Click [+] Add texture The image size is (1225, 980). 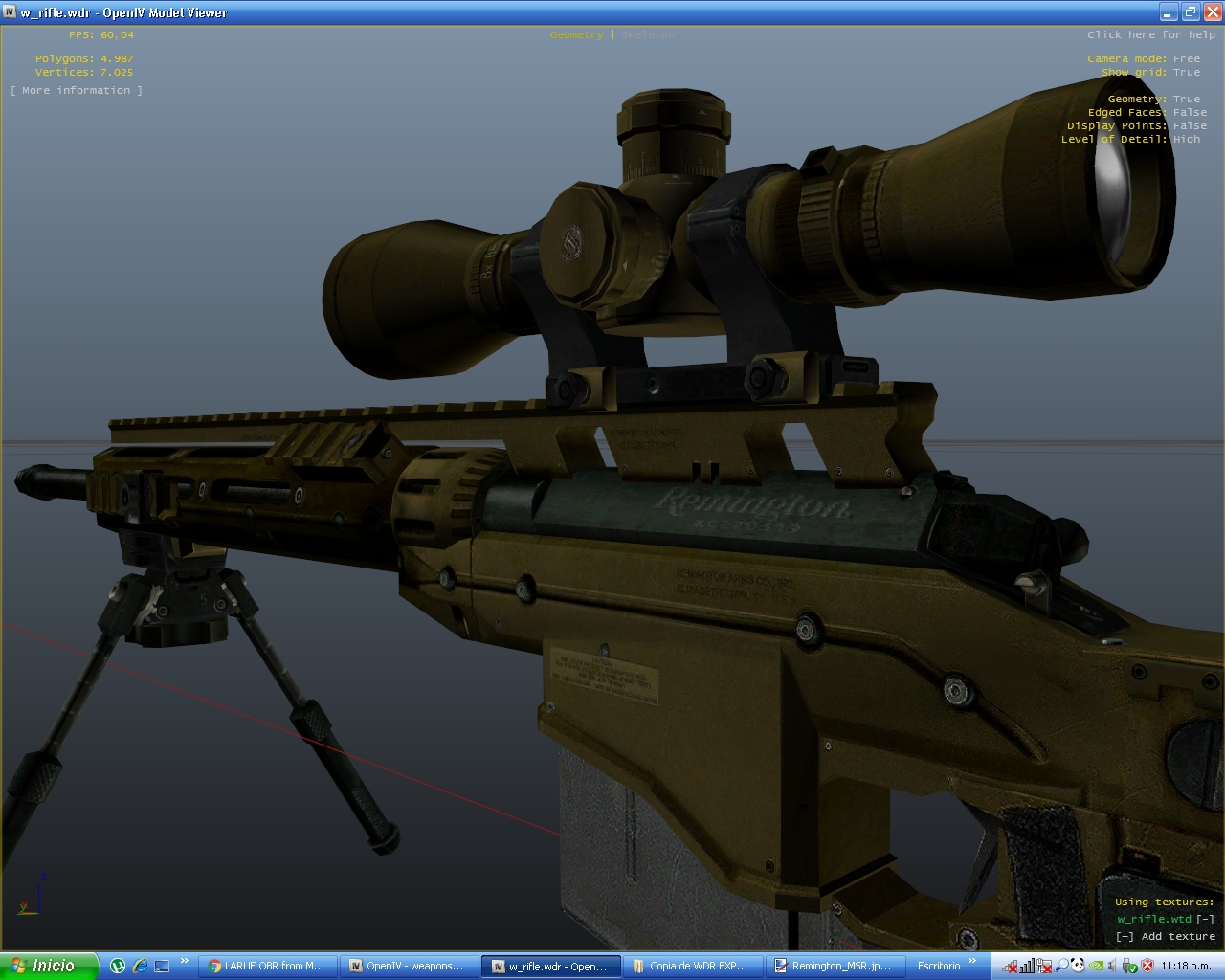1165,936
